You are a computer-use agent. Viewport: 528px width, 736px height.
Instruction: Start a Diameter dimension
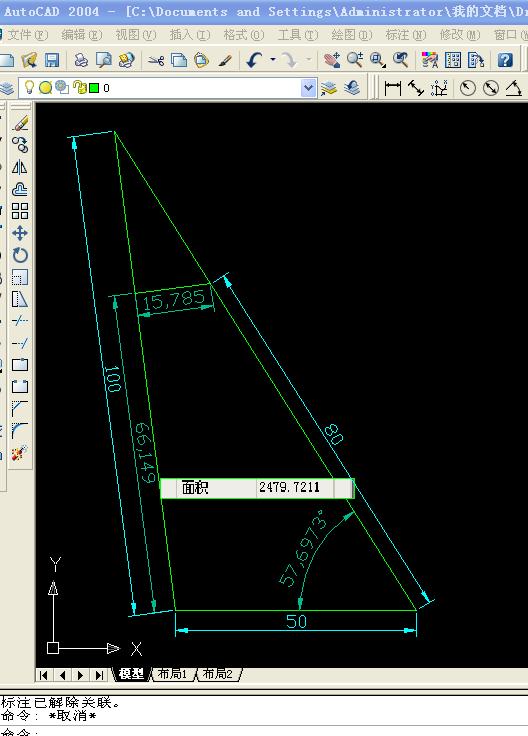coord(491,88)
